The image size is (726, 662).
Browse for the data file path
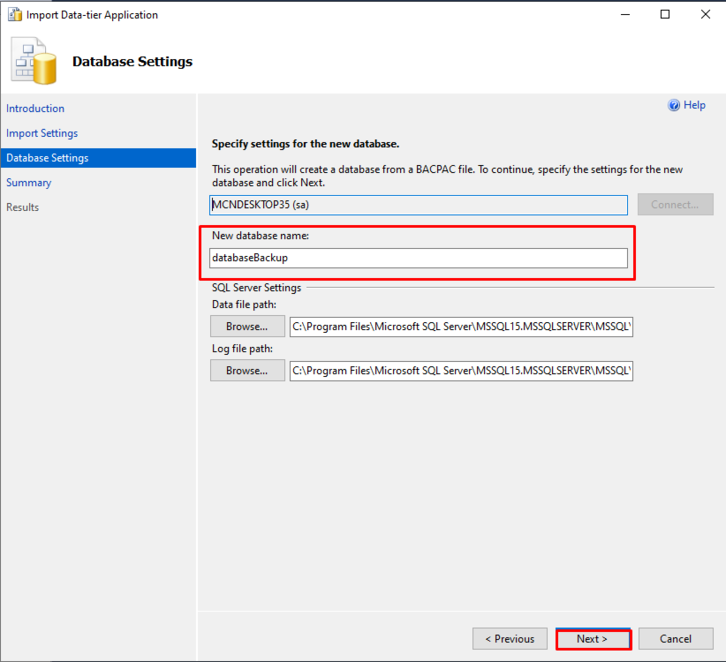(x=246, y=326)
